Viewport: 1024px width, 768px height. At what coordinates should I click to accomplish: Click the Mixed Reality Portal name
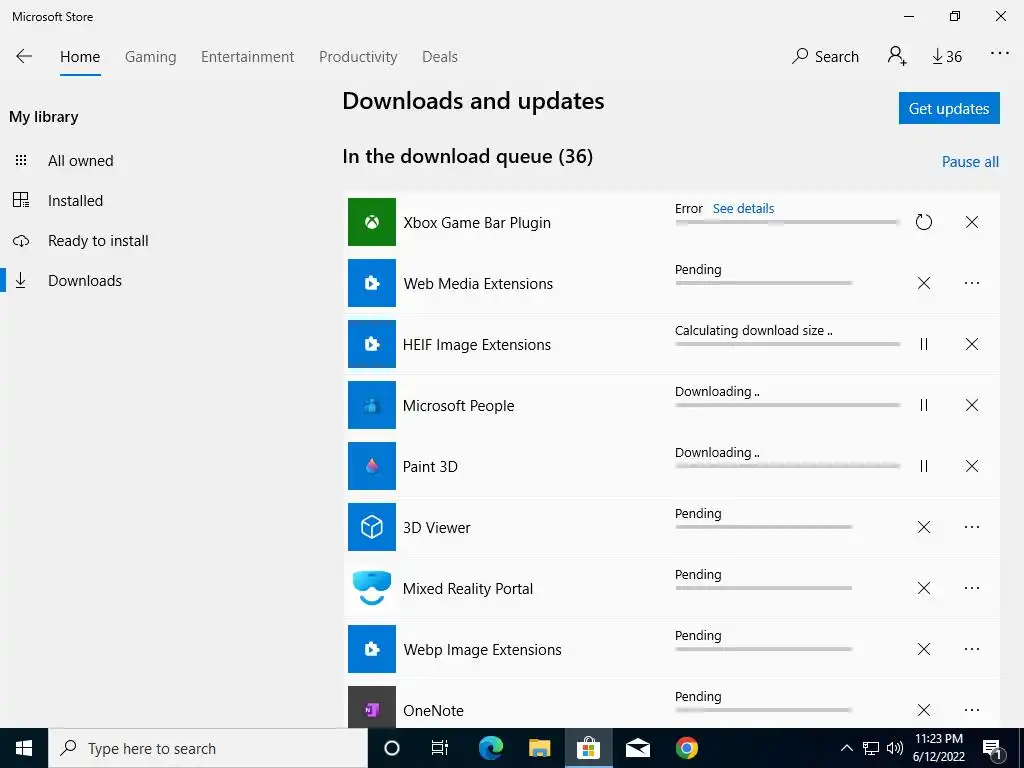pos(468,588)
